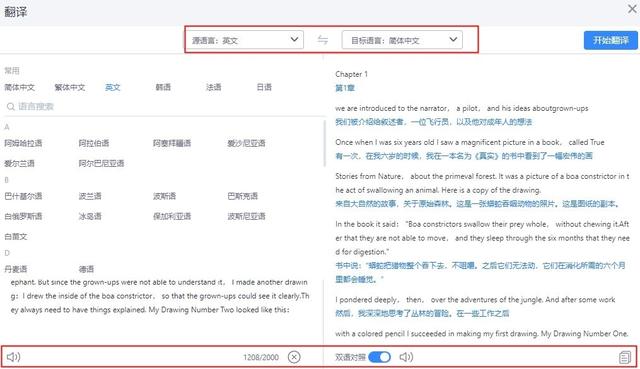The height and width of the screenshot is (369, 640).
Task: Open the 源语言 source language dropdown
Action: point(244,40)
